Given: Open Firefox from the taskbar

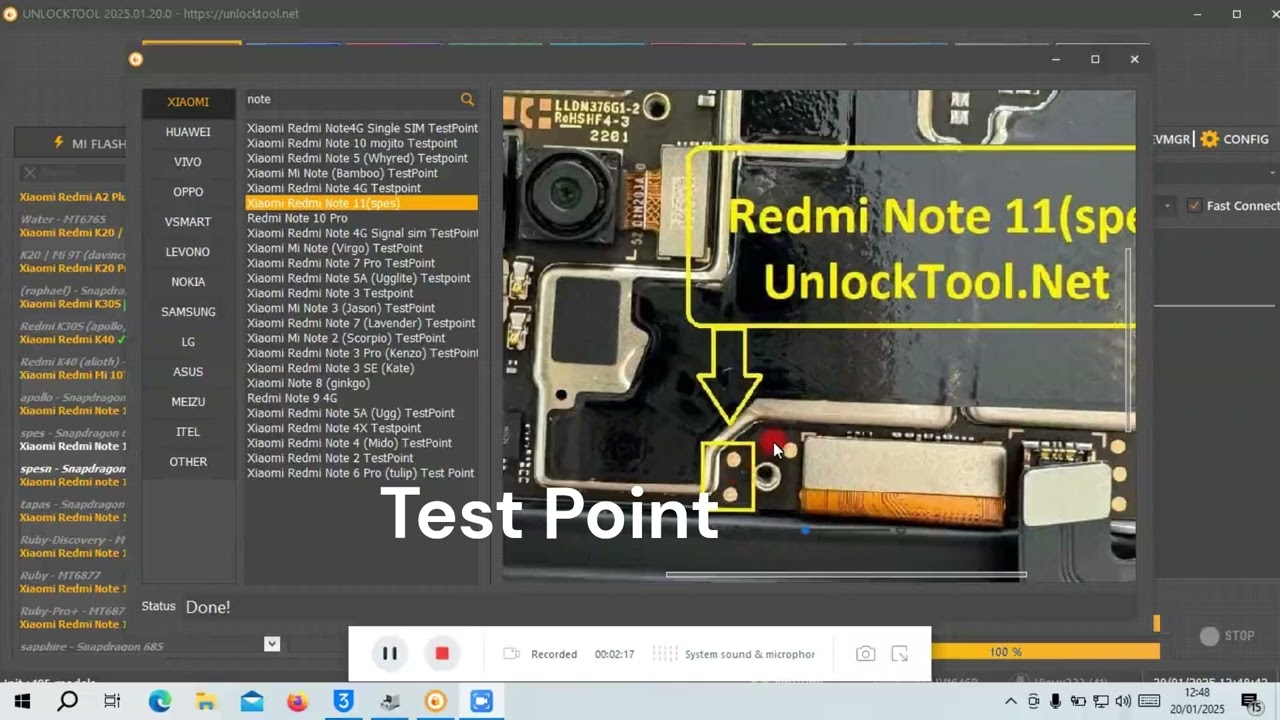Looking at the screenshot, I should 297,702.
